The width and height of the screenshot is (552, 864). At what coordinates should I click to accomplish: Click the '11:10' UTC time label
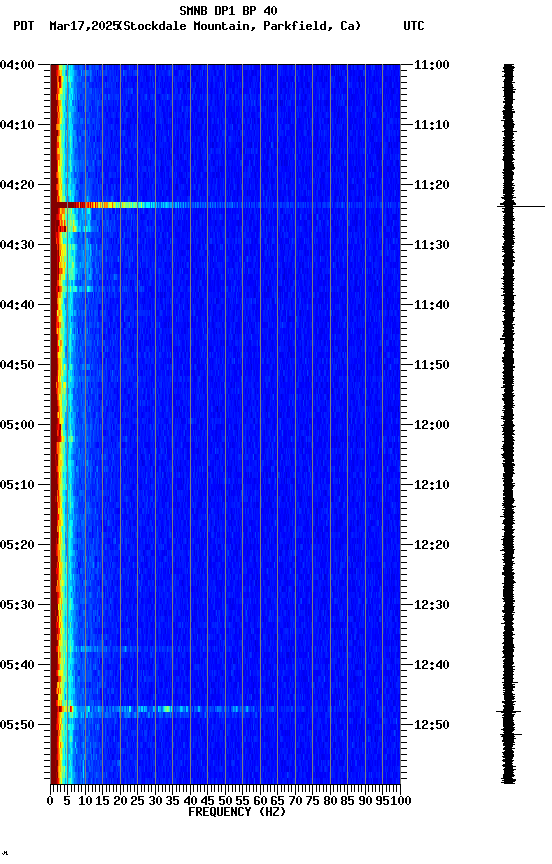tap(432, 125)
